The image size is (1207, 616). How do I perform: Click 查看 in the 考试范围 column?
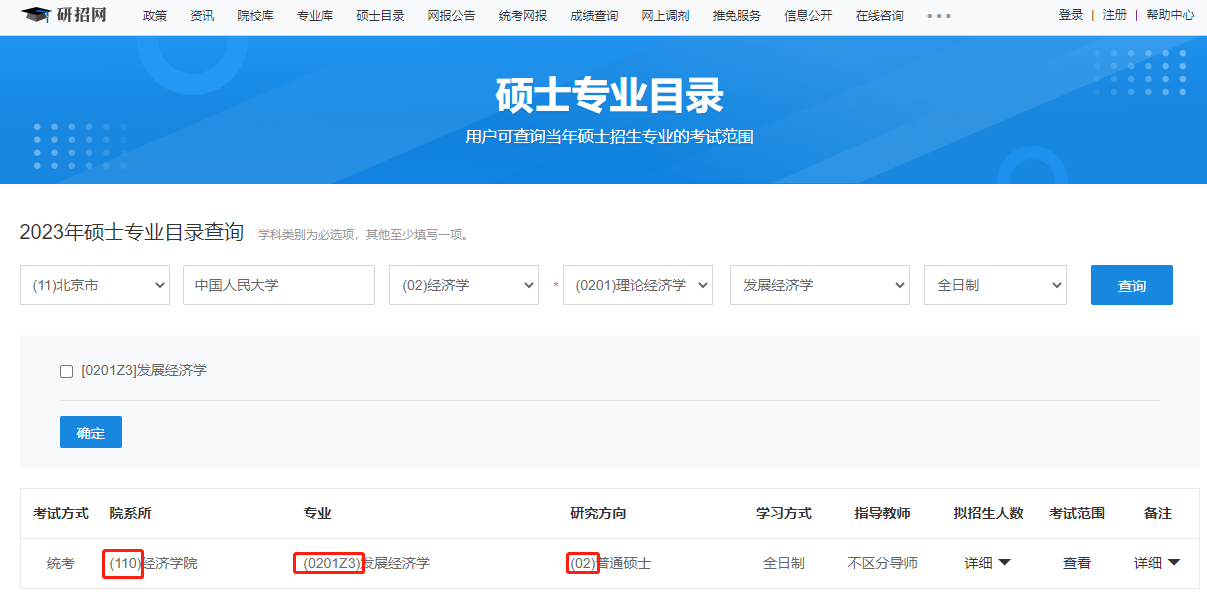coord(1077,563)
